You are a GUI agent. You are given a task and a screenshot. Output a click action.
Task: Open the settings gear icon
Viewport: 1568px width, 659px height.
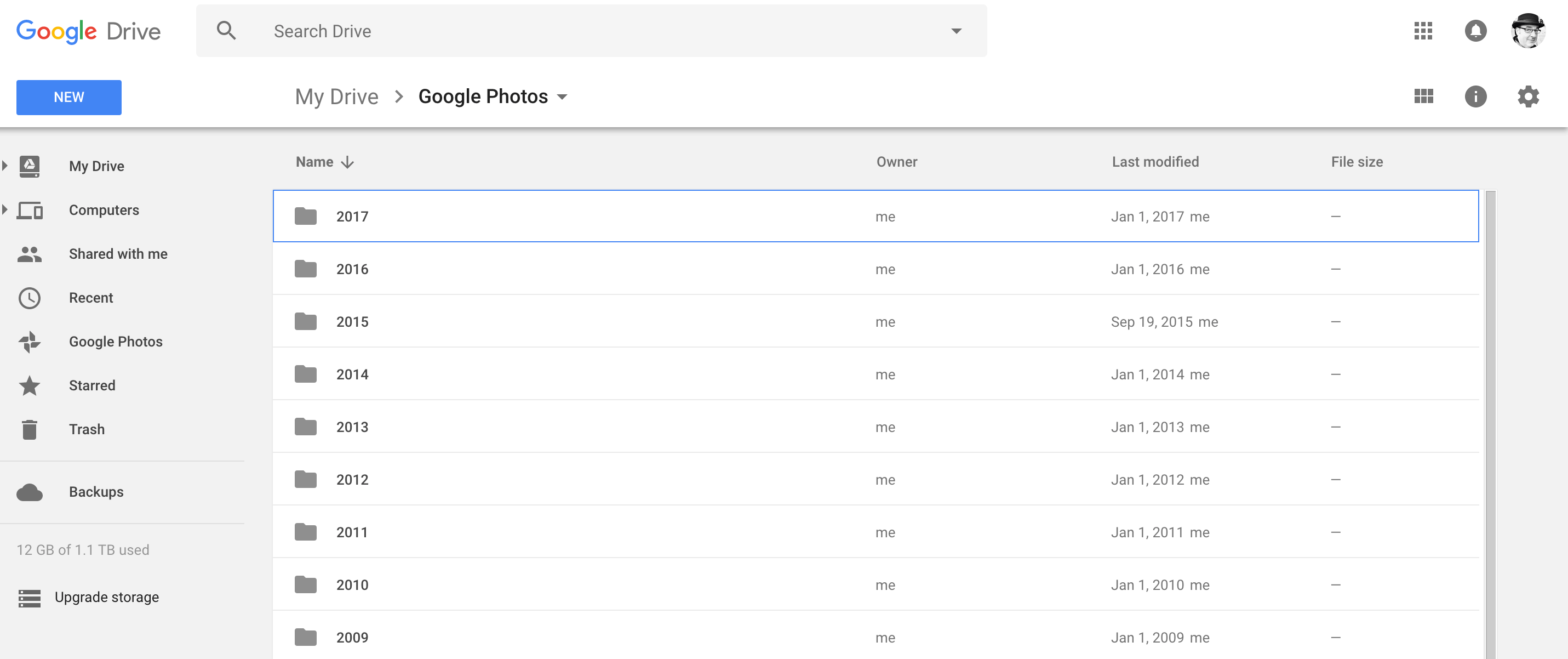[1528, 96]
